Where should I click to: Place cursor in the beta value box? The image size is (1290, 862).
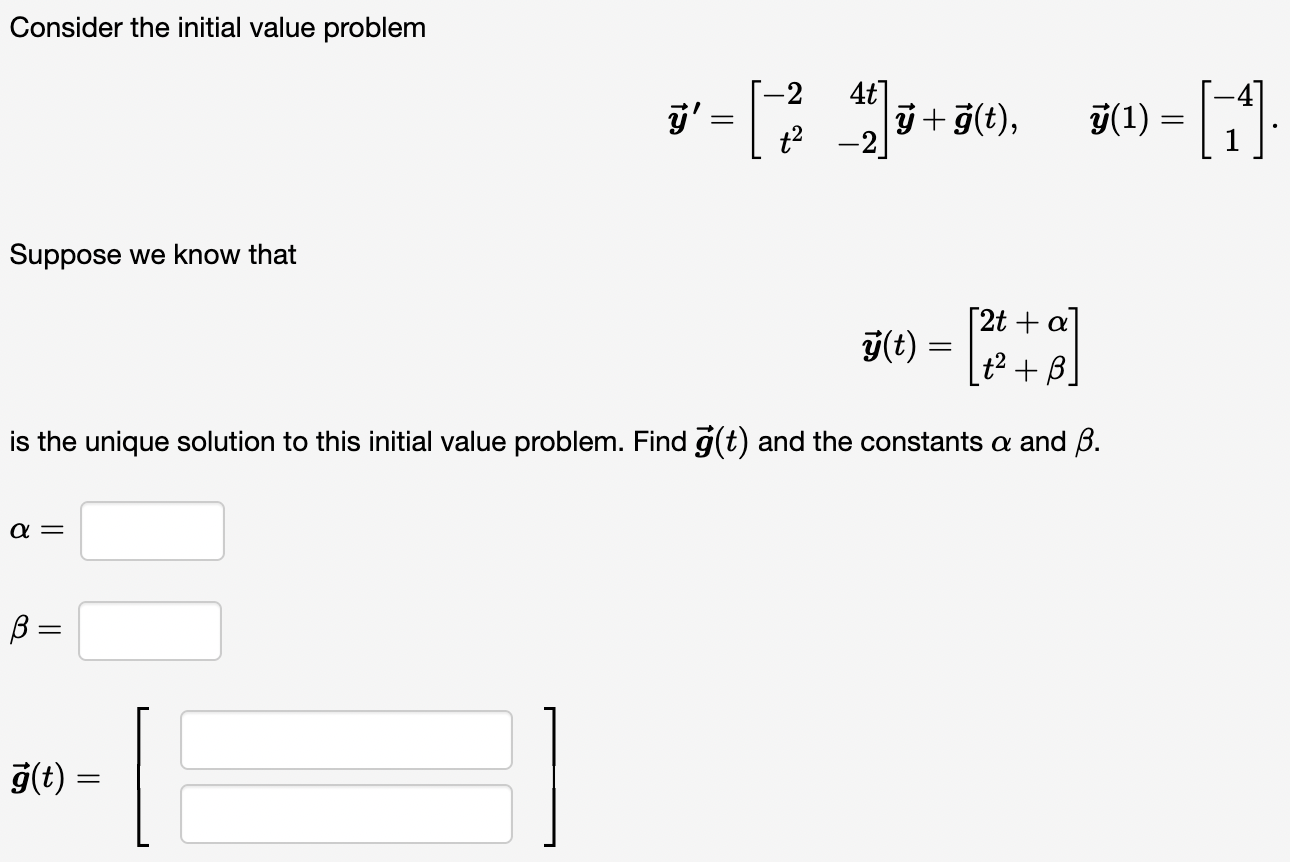149,630
